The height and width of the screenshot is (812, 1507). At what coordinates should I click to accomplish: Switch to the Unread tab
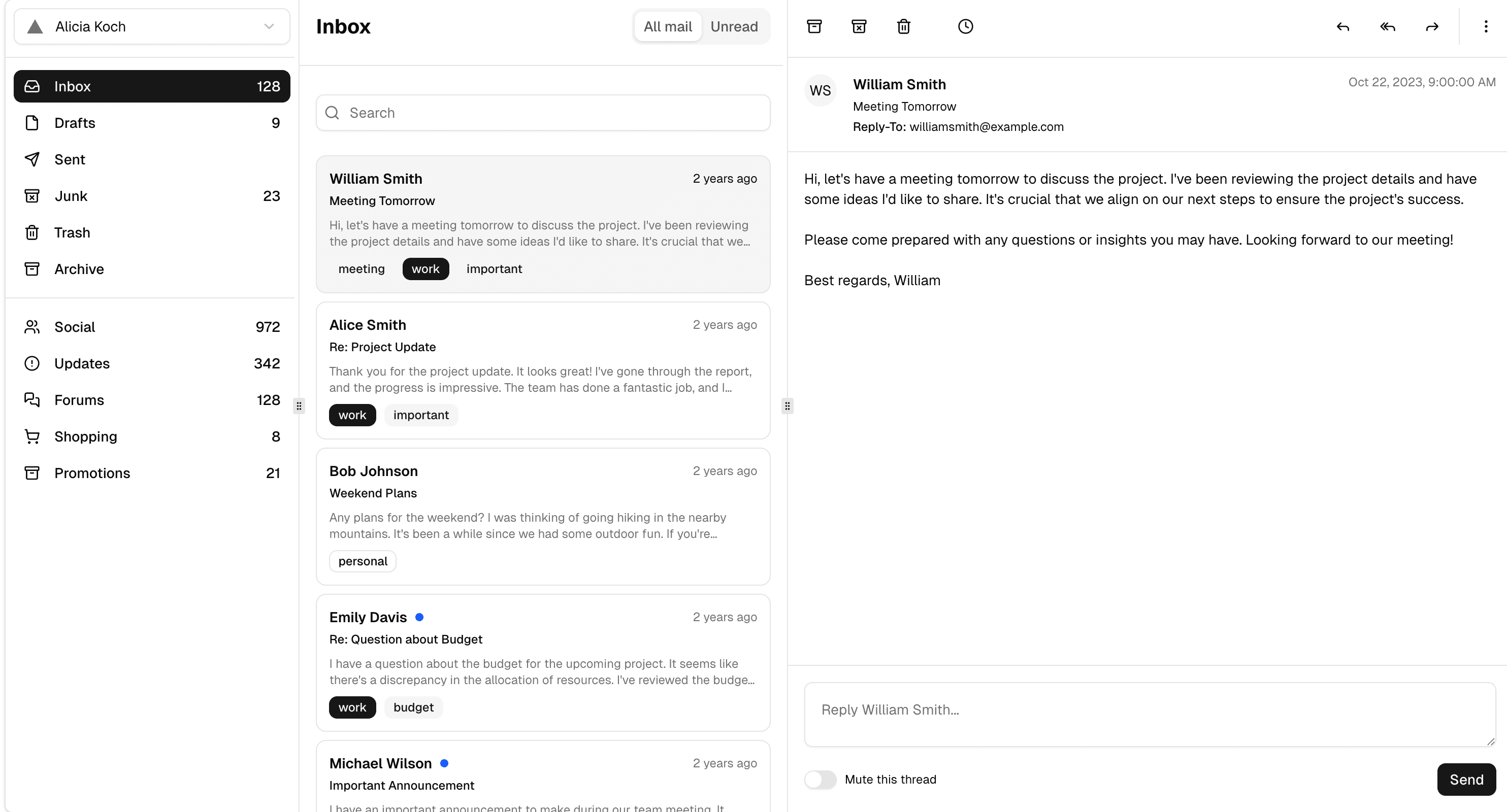(734, 26)
